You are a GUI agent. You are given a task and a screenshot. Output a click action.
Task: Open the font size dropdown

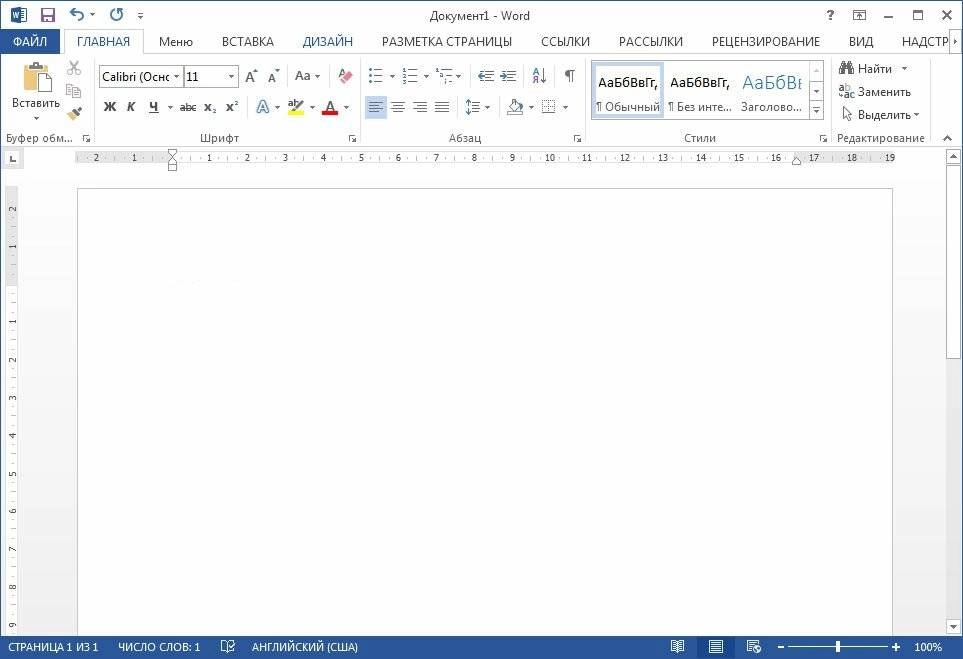(232, 77)
